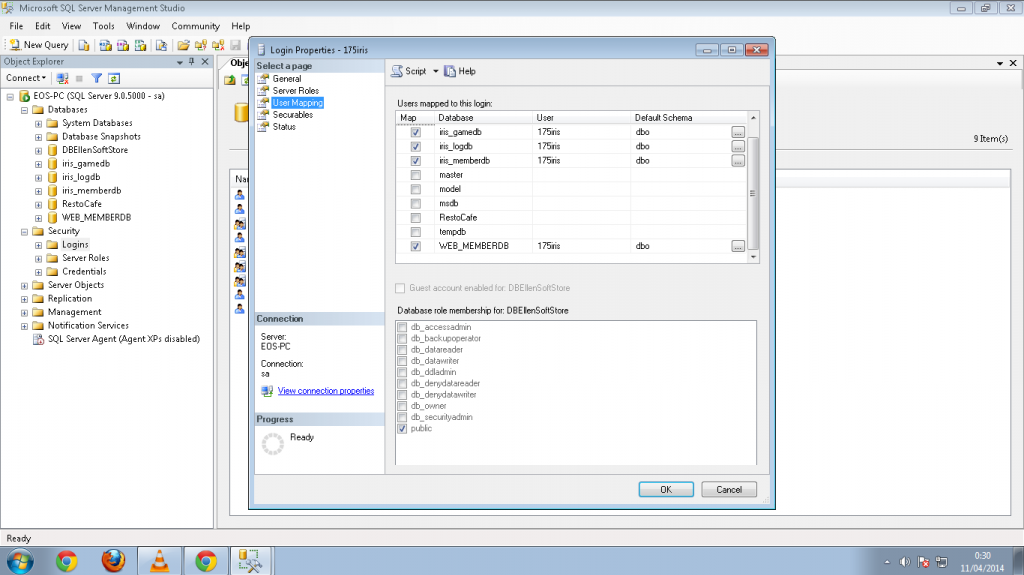Click the schema browse button for WEB_MEMBERDB
Screen dimensions: 1024x575
pyautogui.click(x=738, y=246)
